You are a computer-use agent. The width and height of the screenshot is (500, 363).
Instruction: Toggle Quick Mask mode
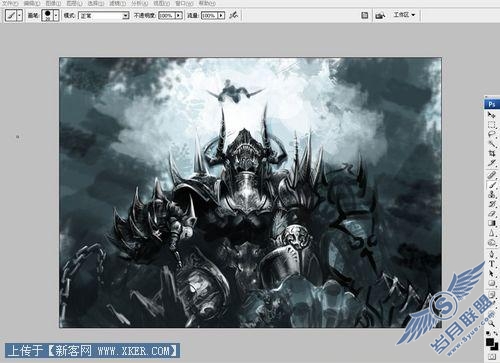point(491,357)
